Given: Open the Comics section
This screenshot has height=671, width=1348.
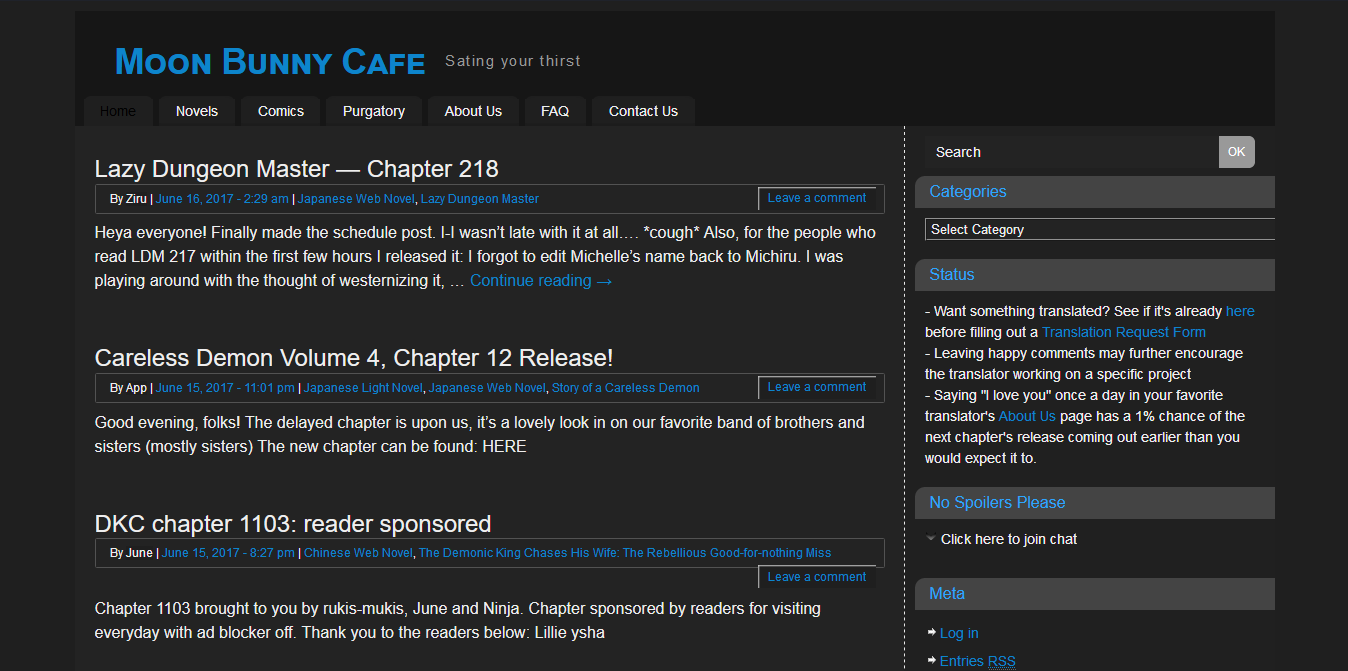Looking at the screenshot, I should [x=280, y=111].
